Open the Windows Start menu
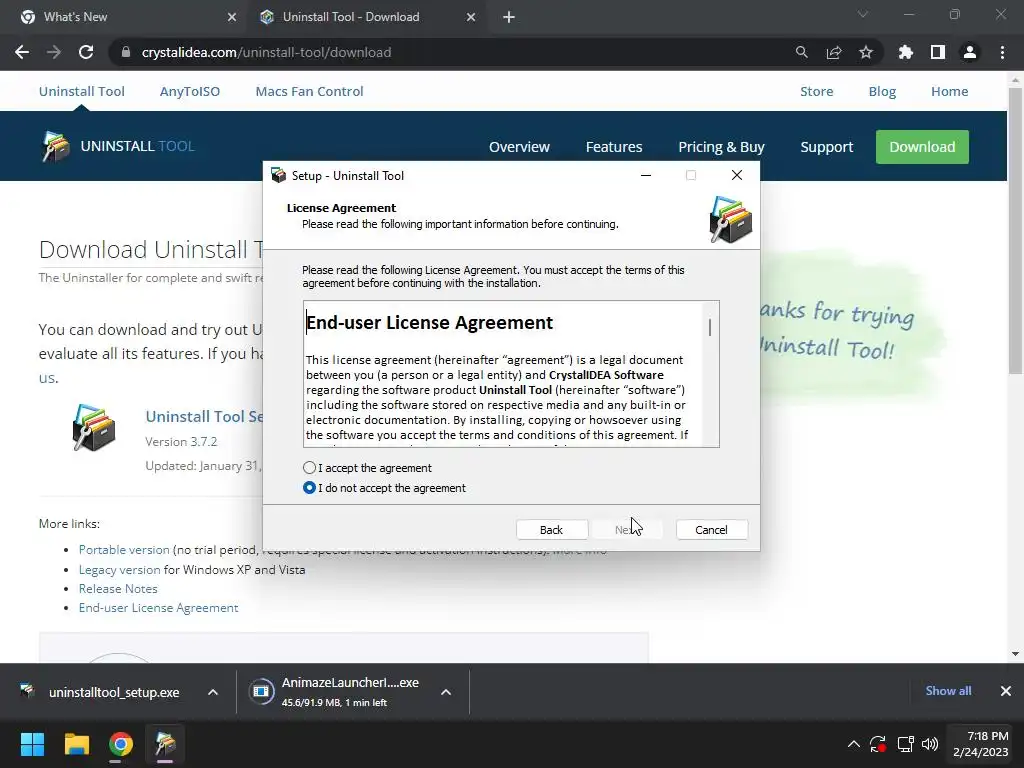This screenshot has height=768, width=1024. coord(32,744)
